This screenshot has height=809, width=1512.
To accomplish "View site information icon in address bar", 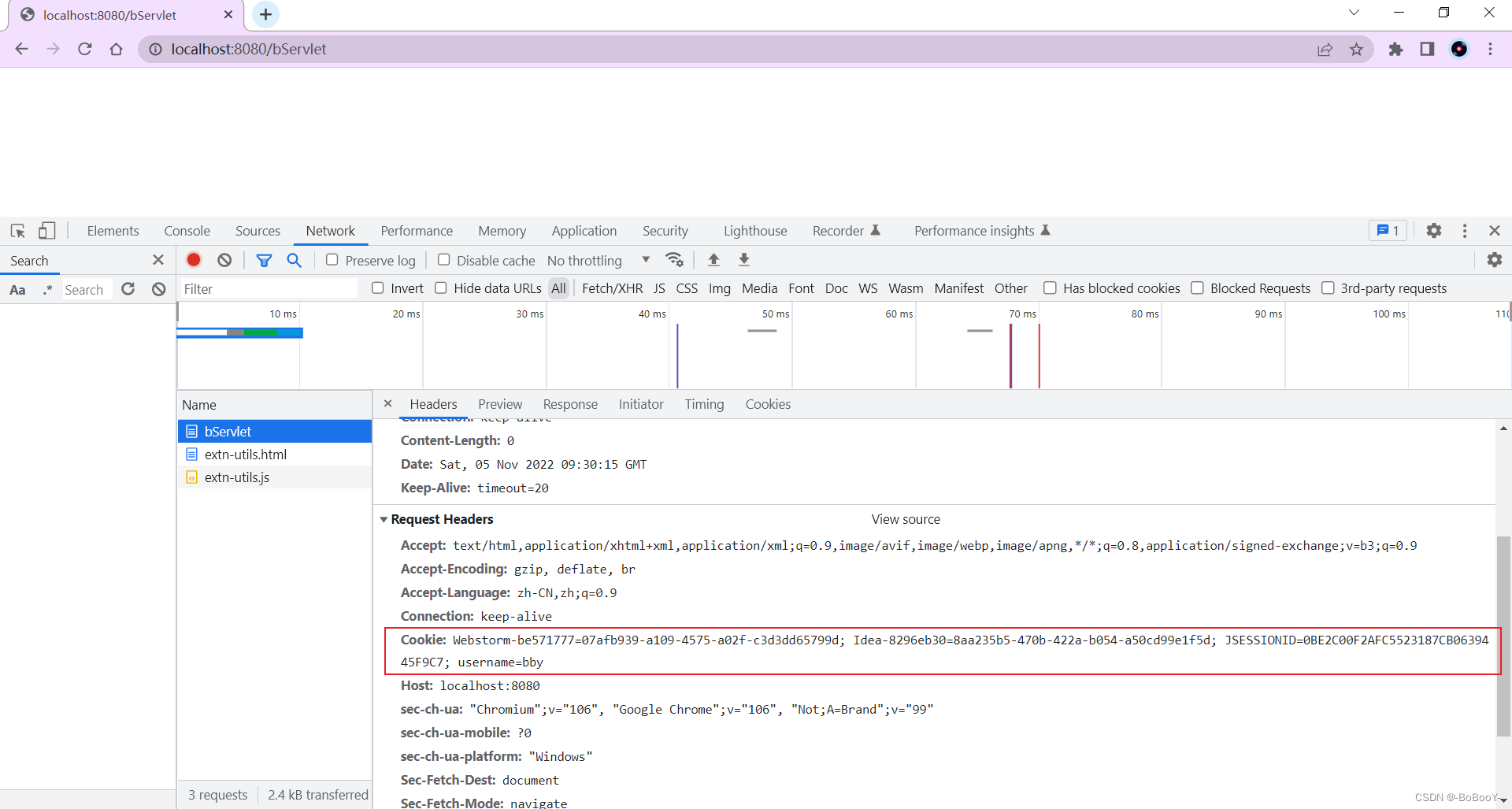I will coord(155,50).
